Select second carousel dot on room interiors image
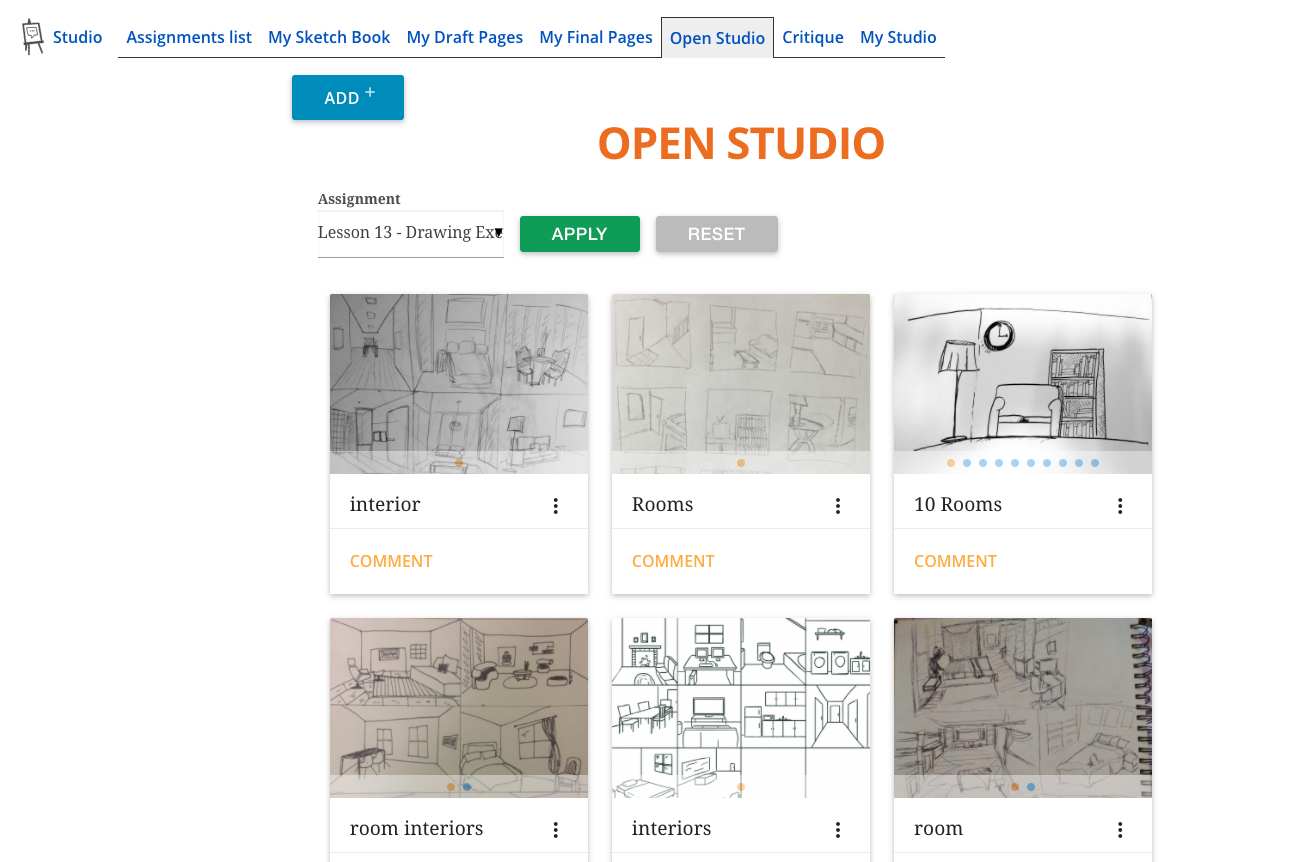This screenshot has width=1291, height=862. pos(467,787)
